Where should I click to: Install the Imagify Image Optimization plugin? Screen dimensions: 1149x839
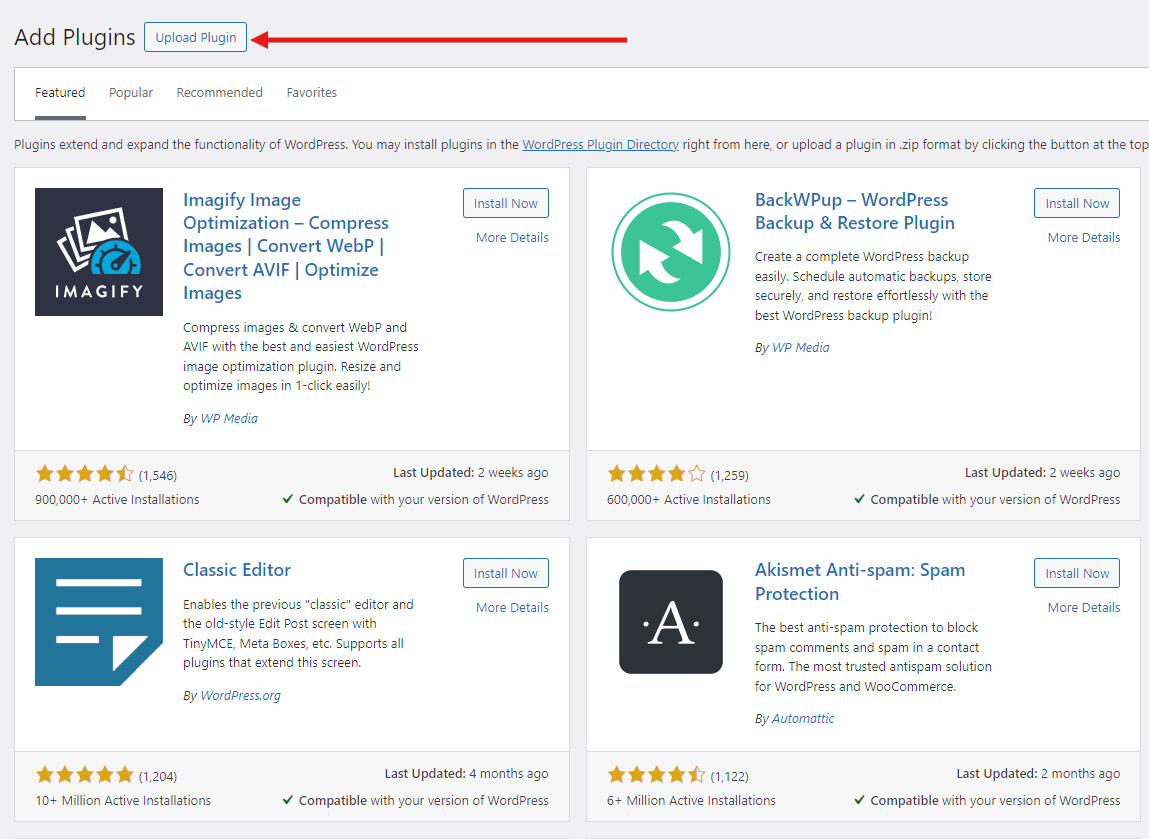click(x=506, y=203)
